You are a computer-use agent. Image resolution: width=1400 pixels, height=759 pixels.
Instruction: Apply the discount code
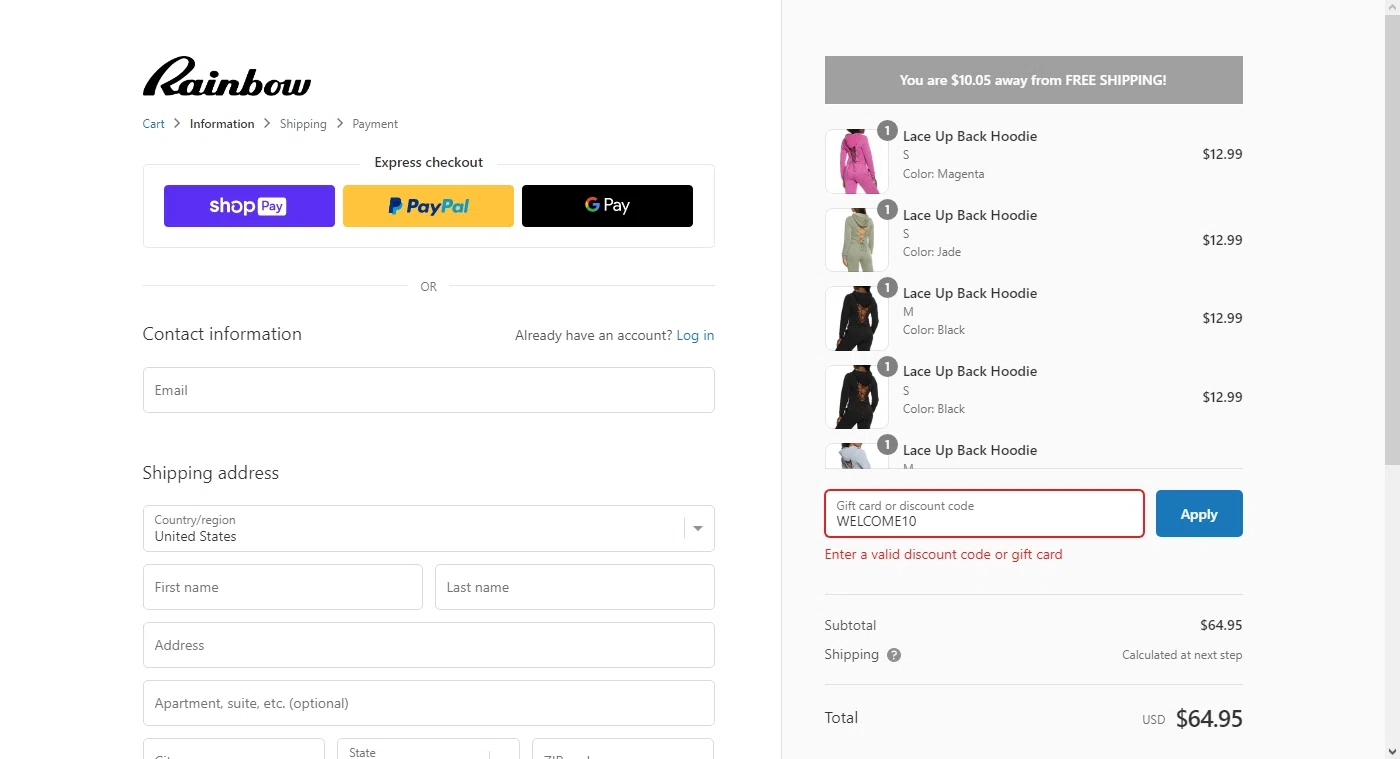[1199, 514]
